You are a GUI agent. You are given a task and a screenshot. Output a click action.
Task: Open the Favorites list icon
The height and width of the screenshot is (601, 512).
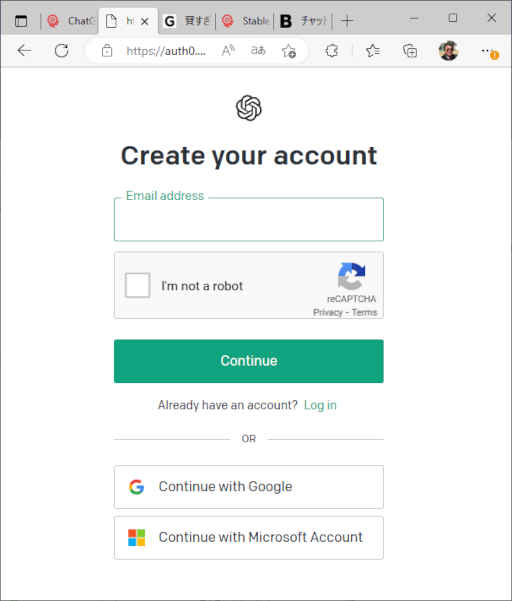372,51
